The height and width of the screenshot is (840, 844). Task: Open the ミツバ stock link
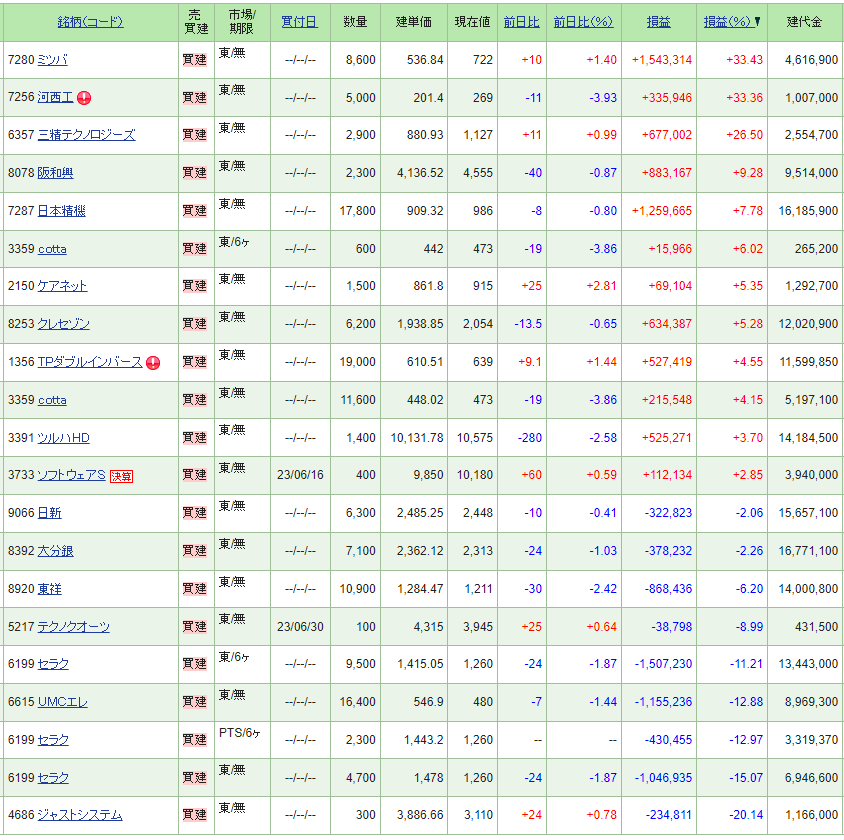53,60
